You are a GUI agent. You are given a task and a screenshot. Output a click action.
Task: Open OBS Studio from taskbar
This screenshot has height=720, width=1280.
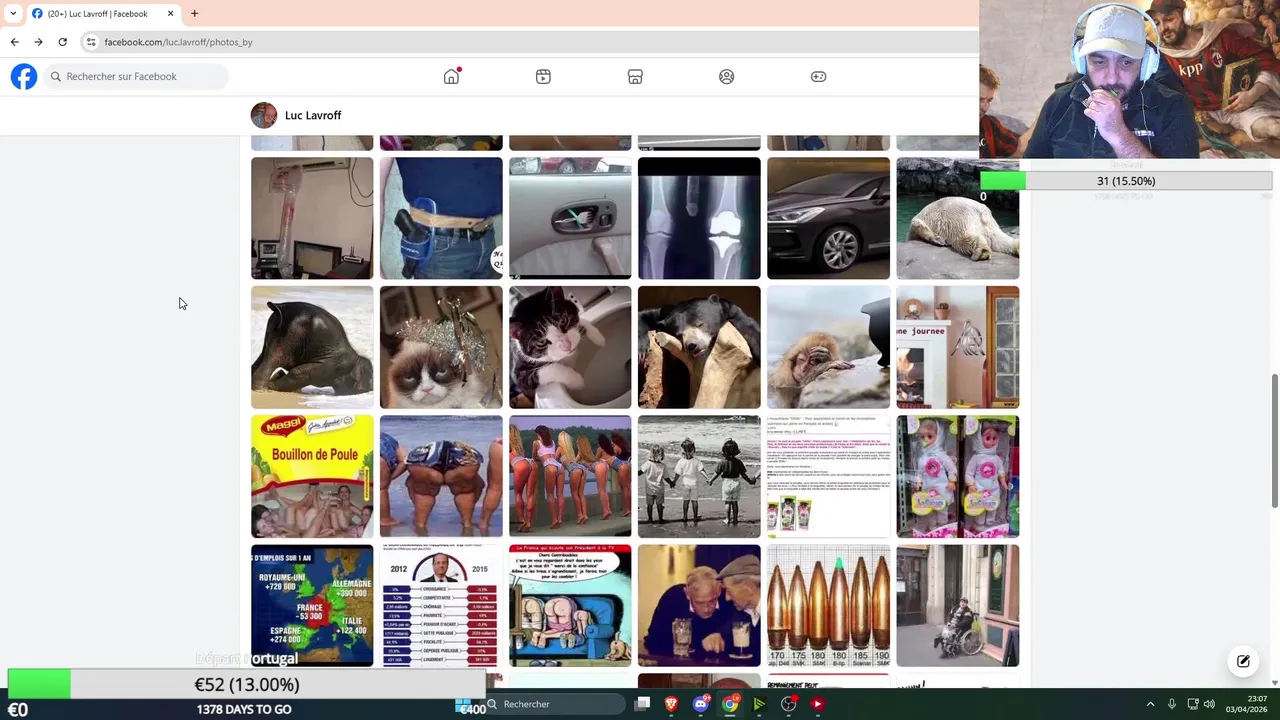click(788, 704)
